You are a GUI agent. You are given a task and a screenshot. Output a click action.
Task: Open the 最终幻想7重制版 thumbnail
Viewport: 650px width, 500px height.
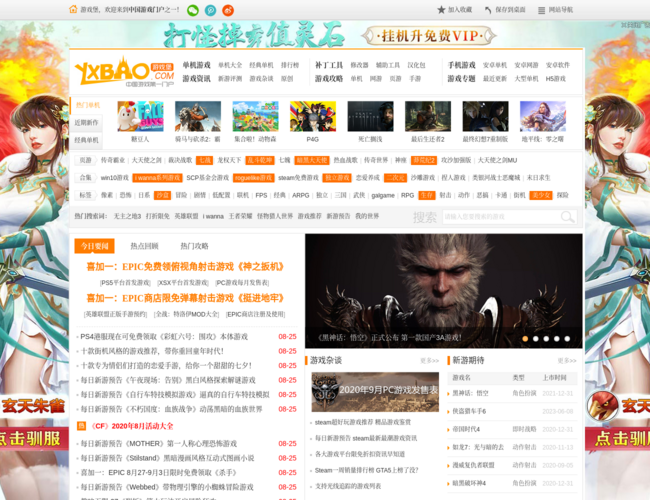click(x=485, y=117)
